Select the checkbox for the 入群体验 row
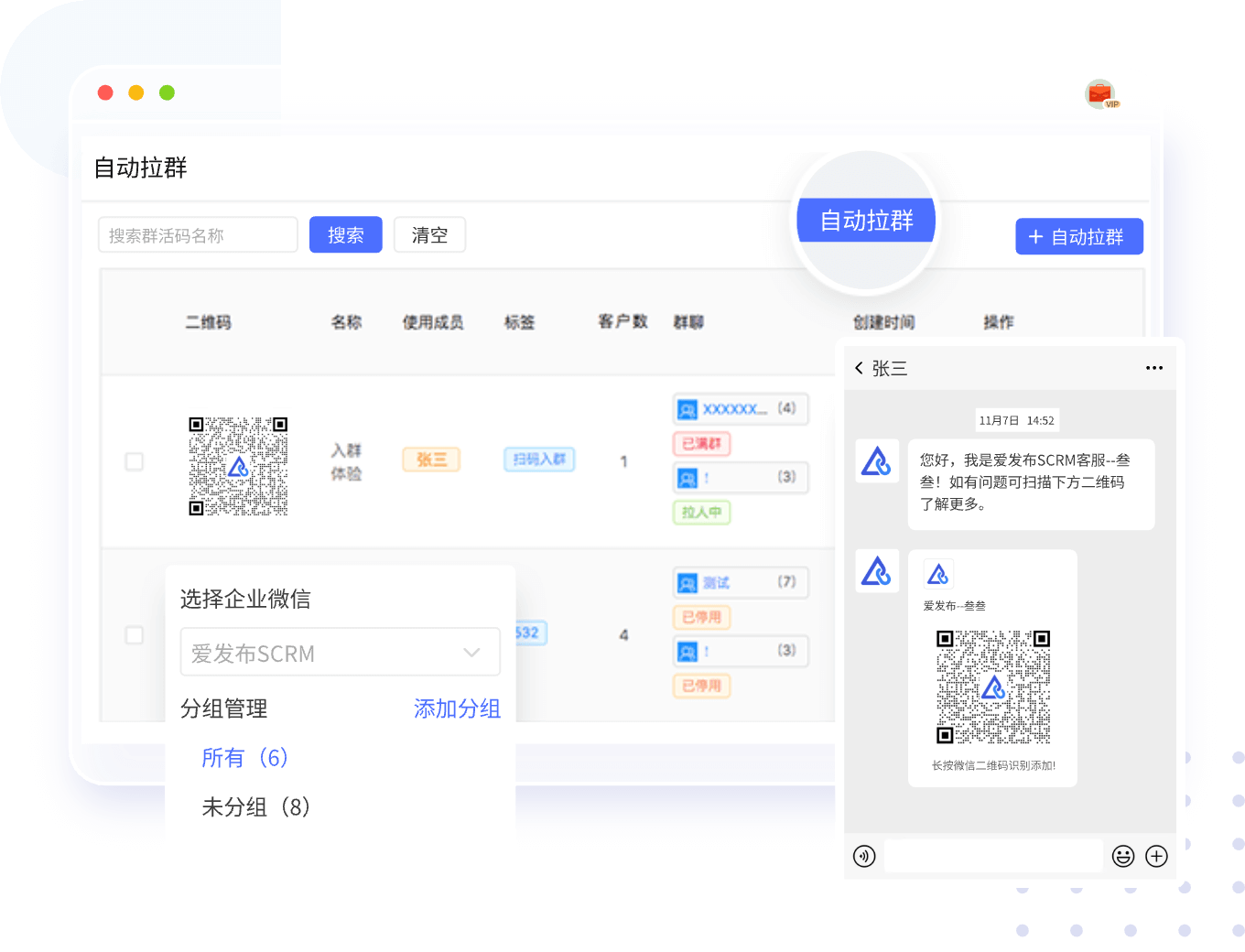 (x=134, y=462)
